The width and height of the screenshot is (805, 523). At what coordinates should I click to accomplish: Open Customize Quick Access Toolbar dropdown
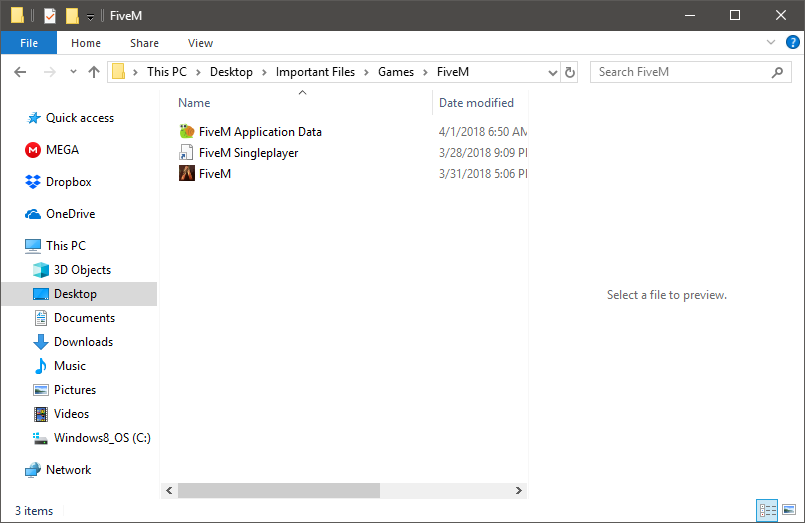click(x=90, y=17)
